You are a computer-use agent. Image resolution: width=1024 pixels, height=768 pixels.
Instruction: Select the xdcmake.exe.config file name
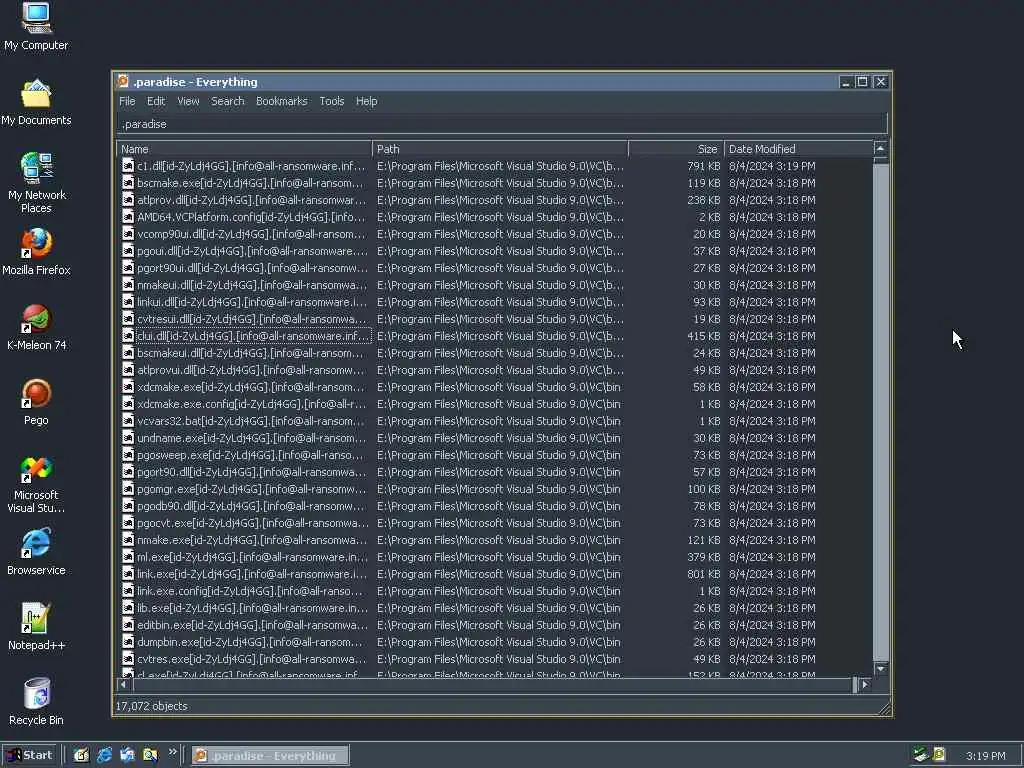(x=251, y=404)
